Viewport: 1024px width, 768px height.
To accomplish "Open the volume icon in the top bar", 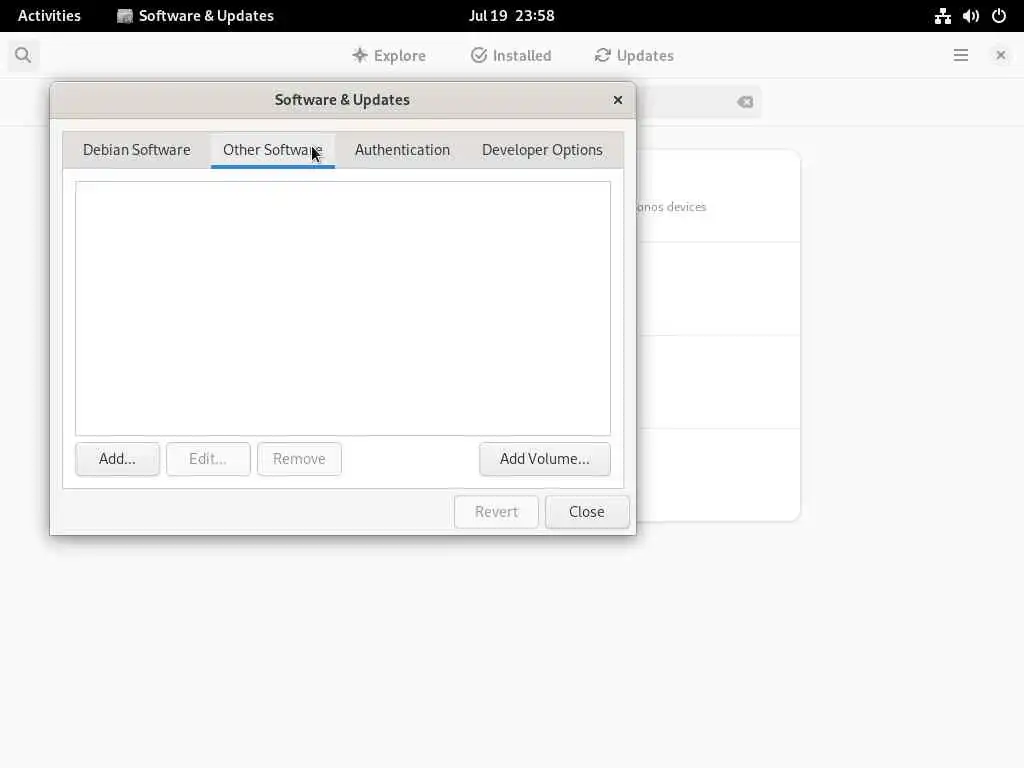I will pos(970,16).
